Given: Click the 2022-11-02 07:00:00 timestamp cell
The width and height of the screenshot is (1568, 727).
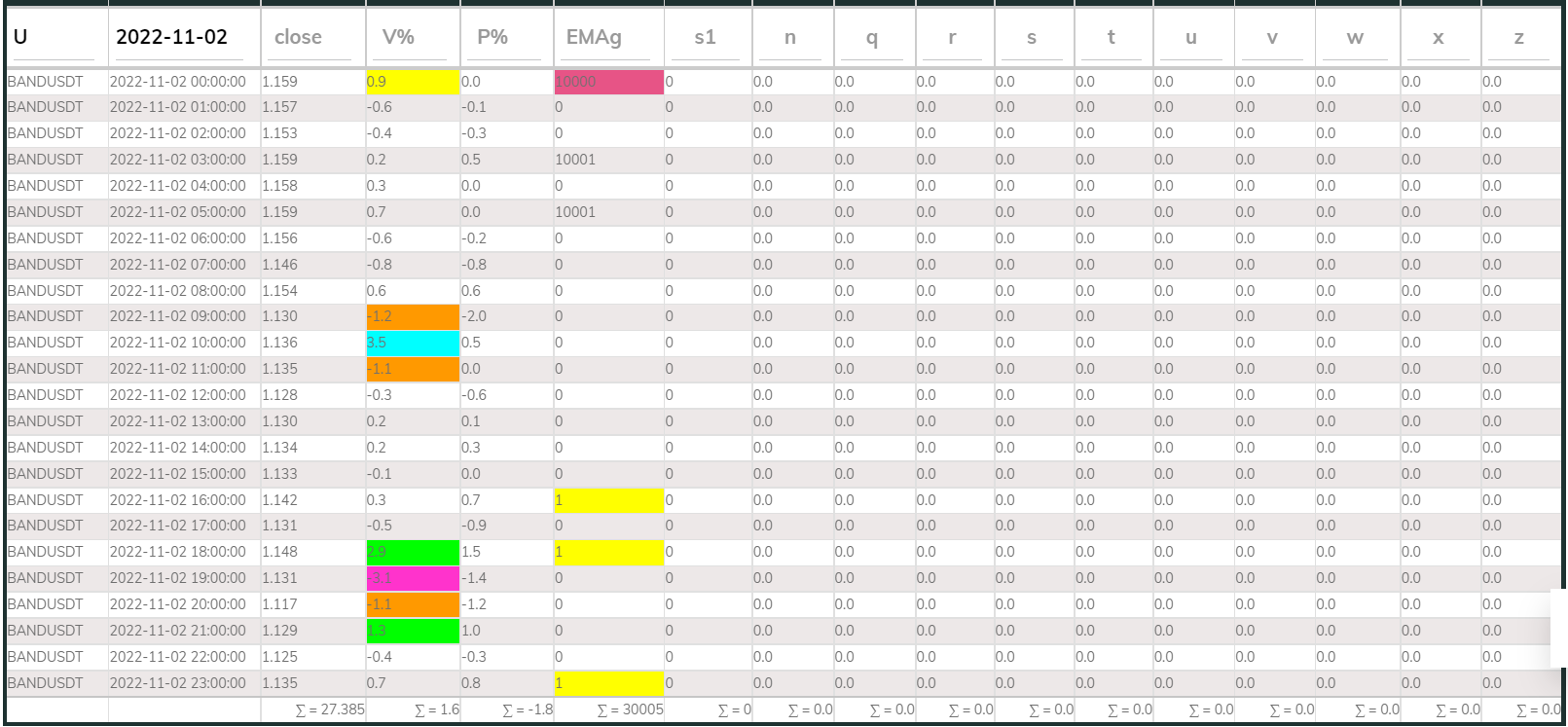Looking at the screenshot, I should pyautogui.click(x=185, y=265).
